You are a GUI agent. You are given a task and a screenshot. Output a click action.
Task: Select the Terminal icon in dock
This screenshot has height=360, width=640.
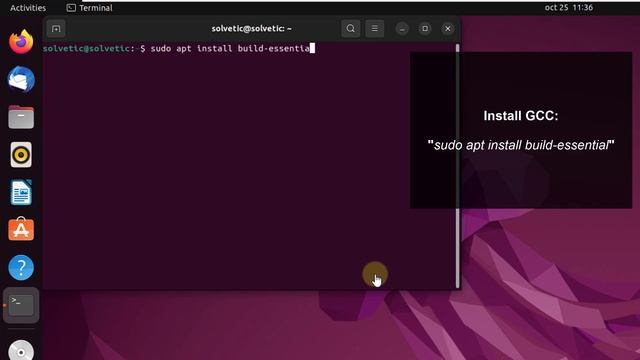[x=21, y=305]
